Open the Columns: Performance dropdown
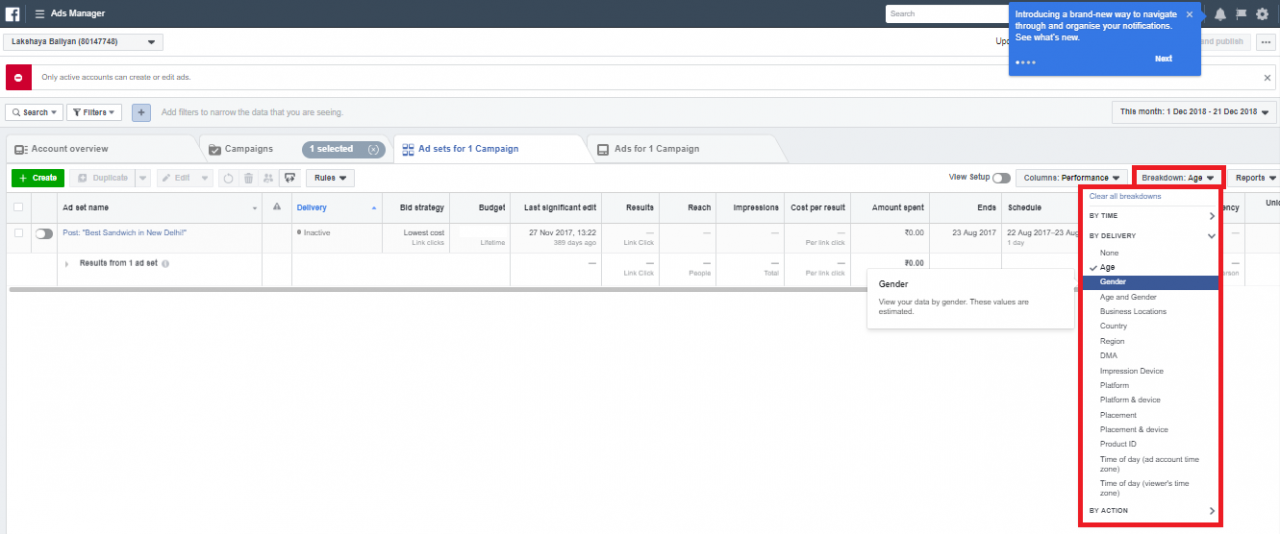The height and width of the screenshot is (534, 1280). (x=1071, y=178)
